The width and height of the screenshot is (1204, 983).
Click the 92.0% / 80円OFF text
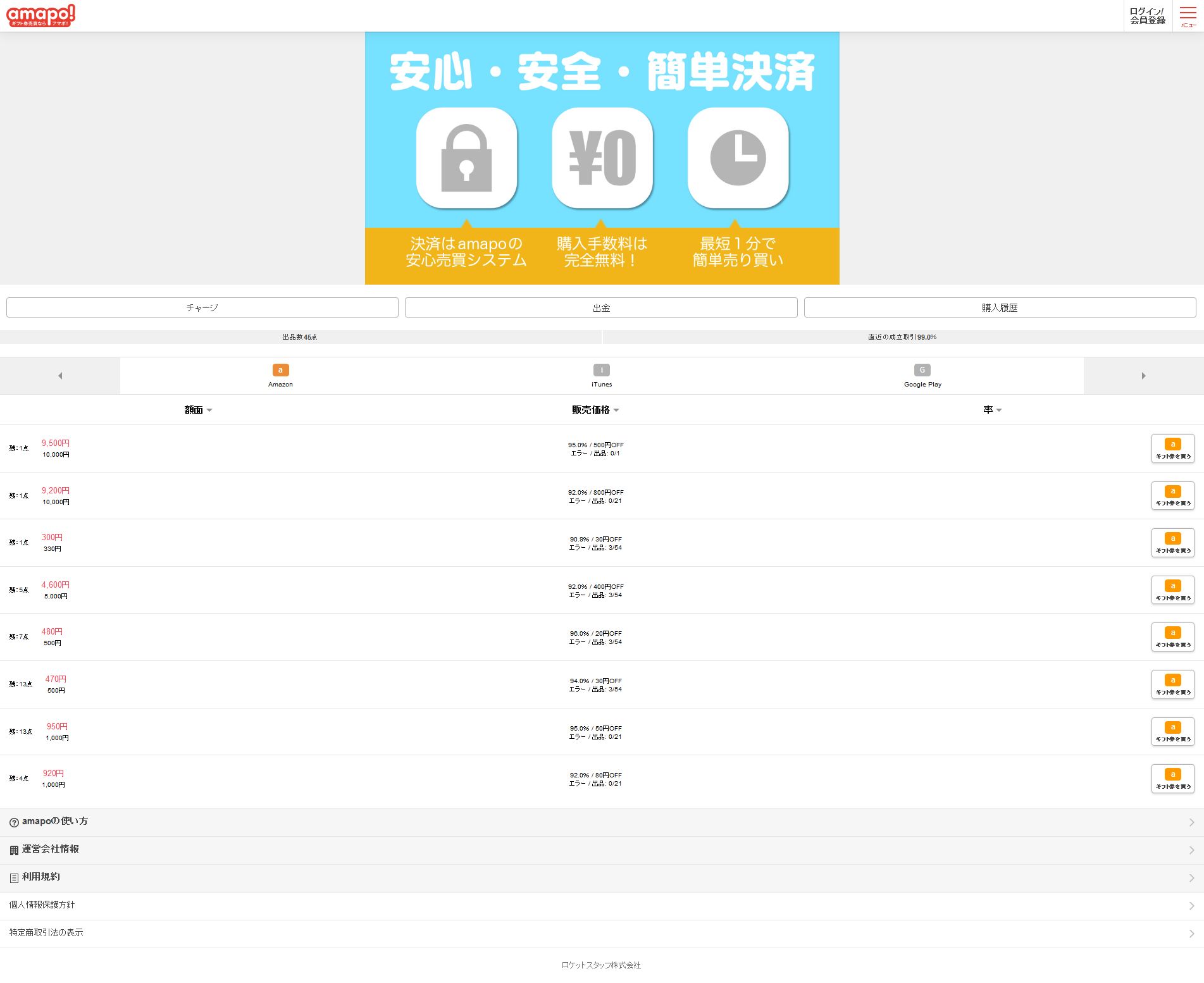[x=595, y=776]
